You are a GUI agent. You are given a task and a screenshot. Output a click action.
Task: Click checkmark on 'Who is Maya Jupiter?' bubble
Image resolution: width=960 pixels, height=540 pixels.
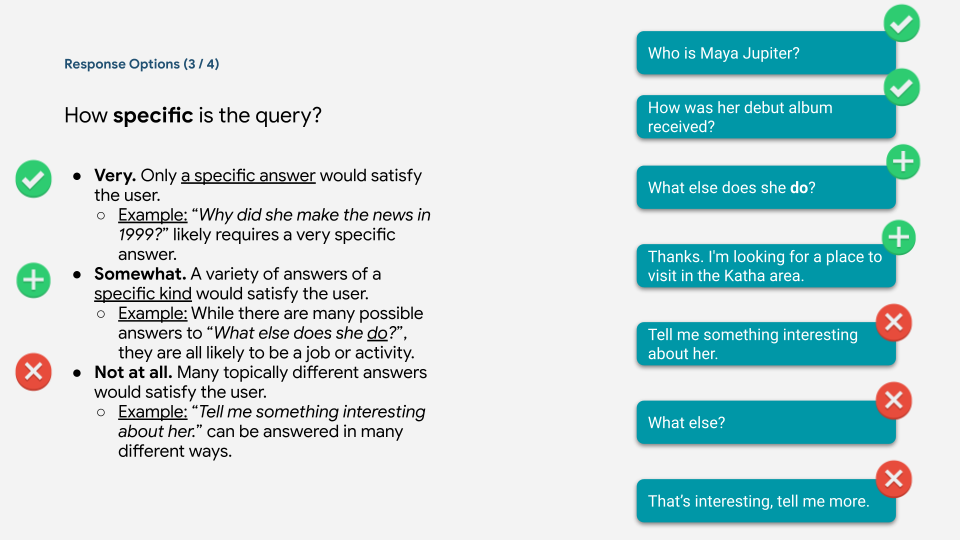pyautogui.click(x=902, y=22)
